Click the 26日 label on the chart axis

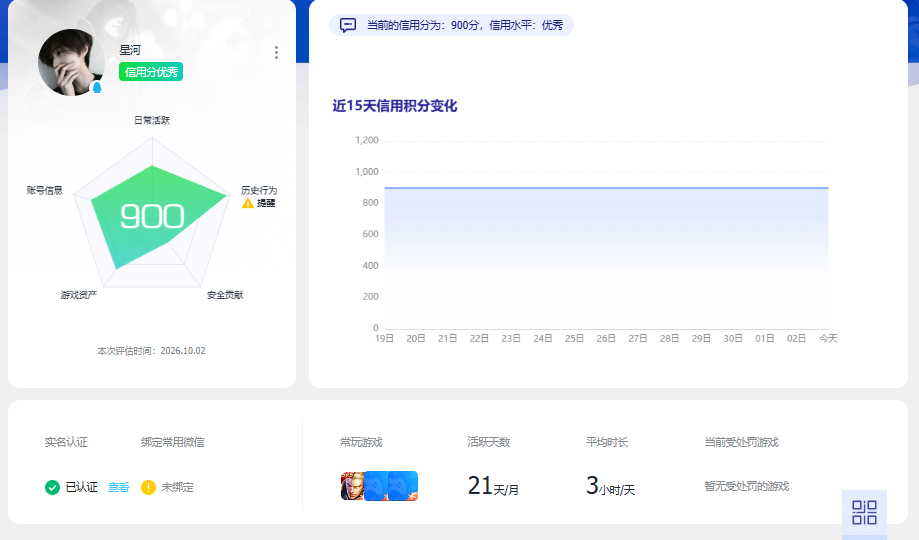(606, 338)
